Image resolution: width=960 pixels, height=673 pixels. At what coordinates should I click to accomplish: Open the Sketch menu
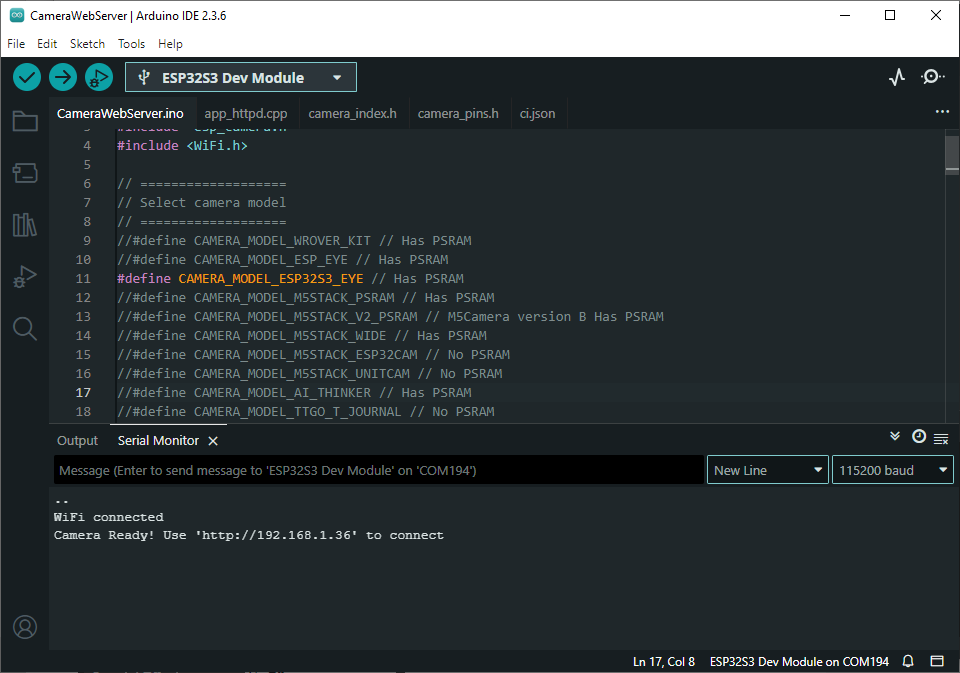click(87, 43)
